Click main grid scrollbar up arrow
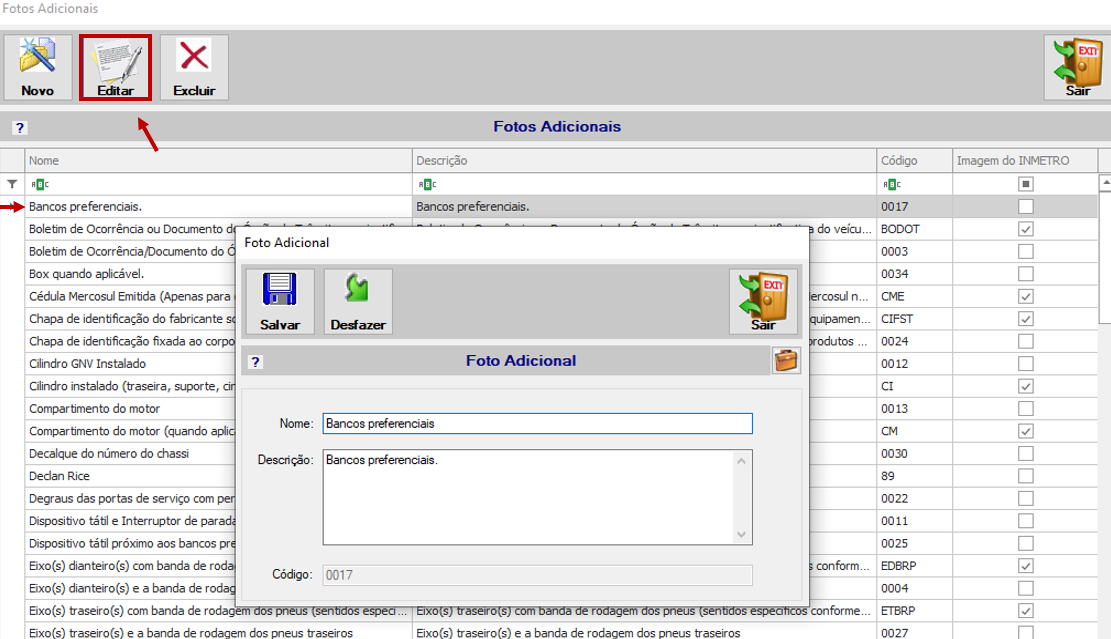 (x=1105, y=183)
